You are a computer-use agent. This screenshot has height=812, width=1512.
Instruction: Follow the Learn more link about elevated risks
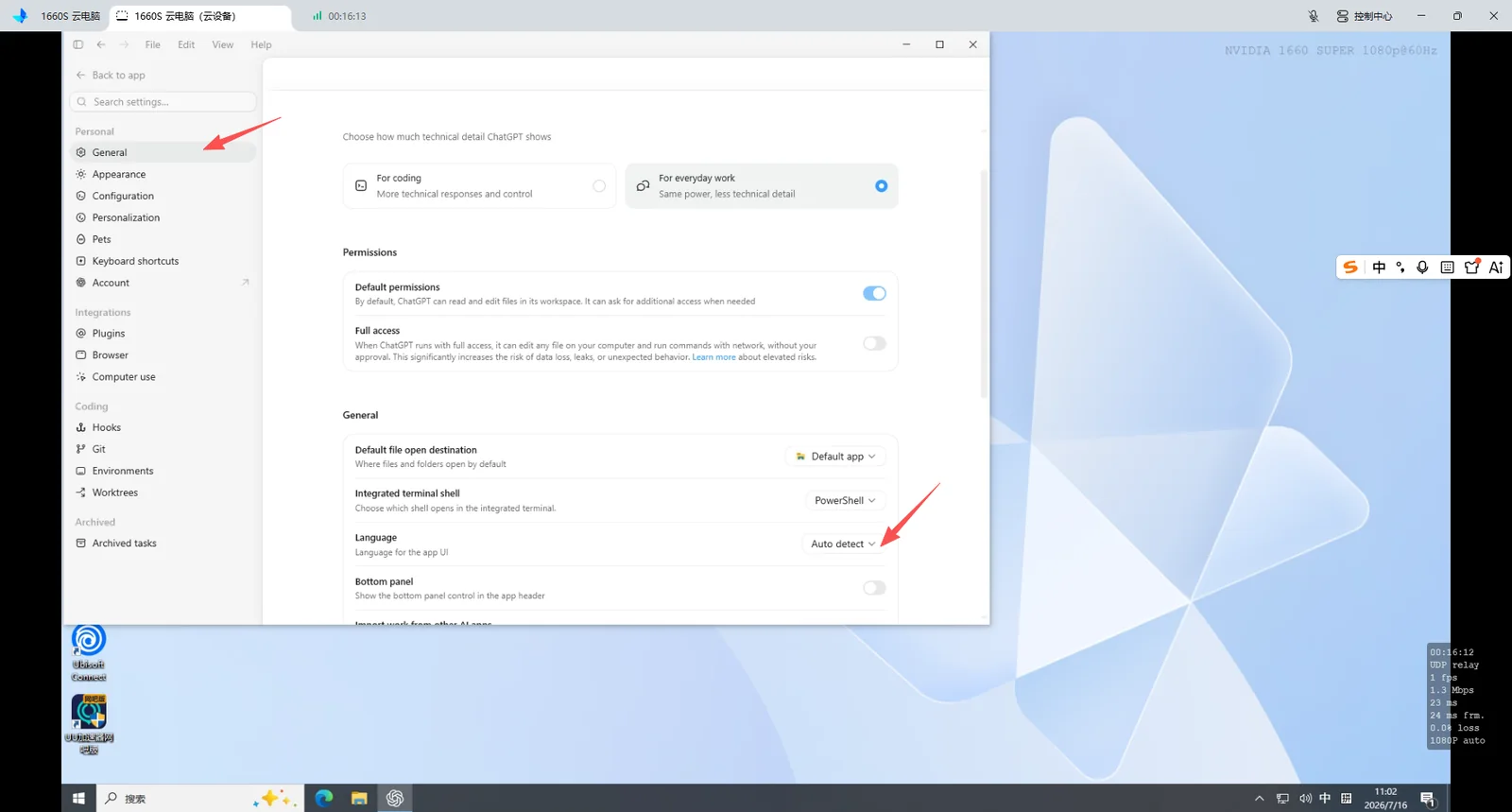tap(713, 357)
